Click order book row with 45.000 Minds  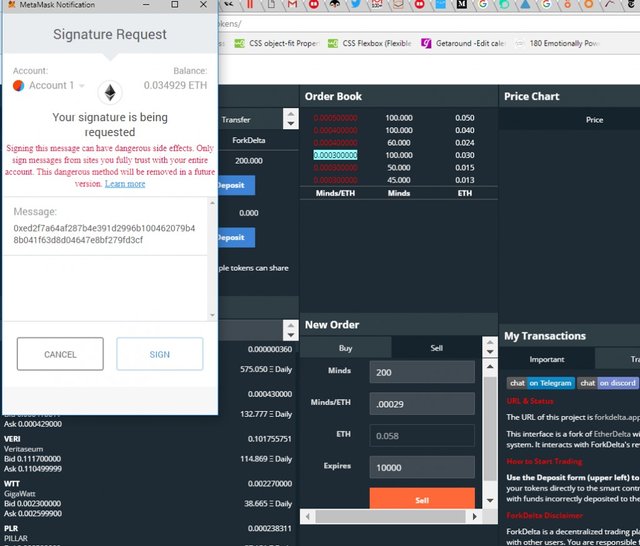[399, 180]
